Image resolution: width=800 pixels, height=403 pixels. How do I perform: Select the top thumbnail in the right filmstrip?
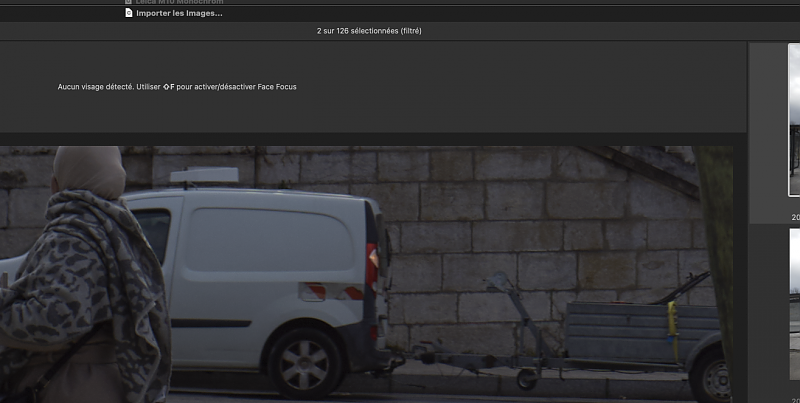point(794,120)
